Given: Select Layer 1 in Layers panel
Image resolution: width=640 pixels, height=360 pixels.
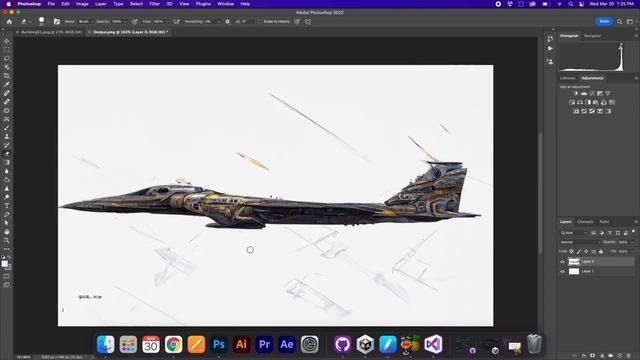Looking at the screenshot, I should tap(597, 271).
